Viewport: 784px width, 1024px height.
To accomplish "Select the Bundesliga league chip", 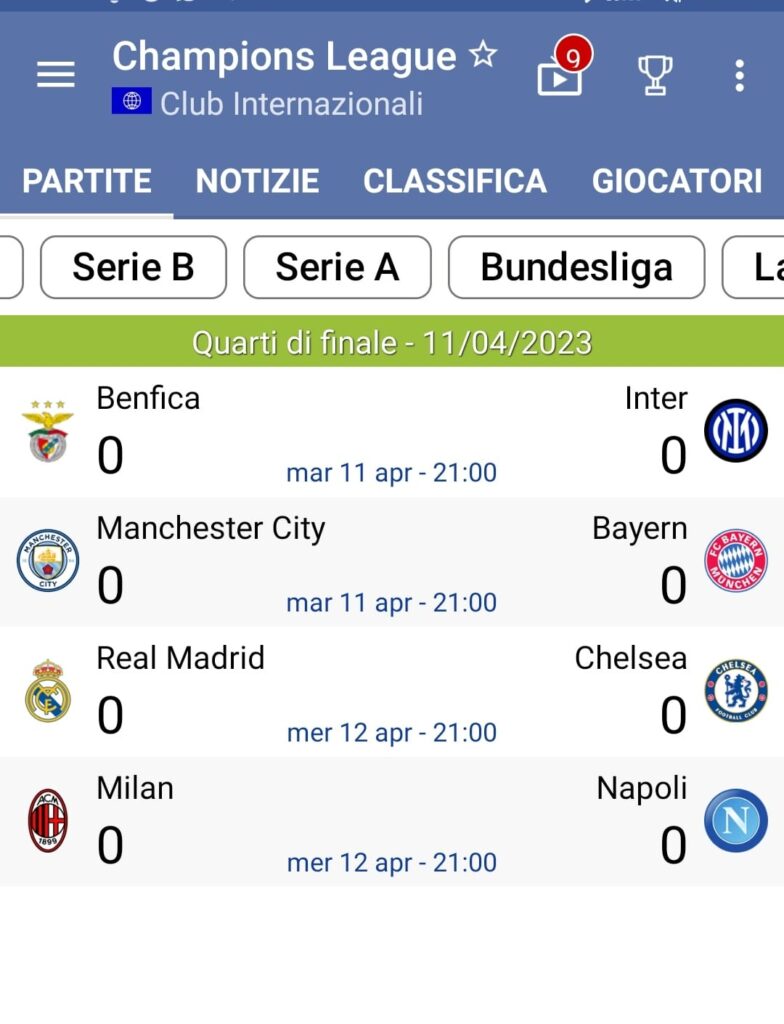I will [x=576, y=267].
